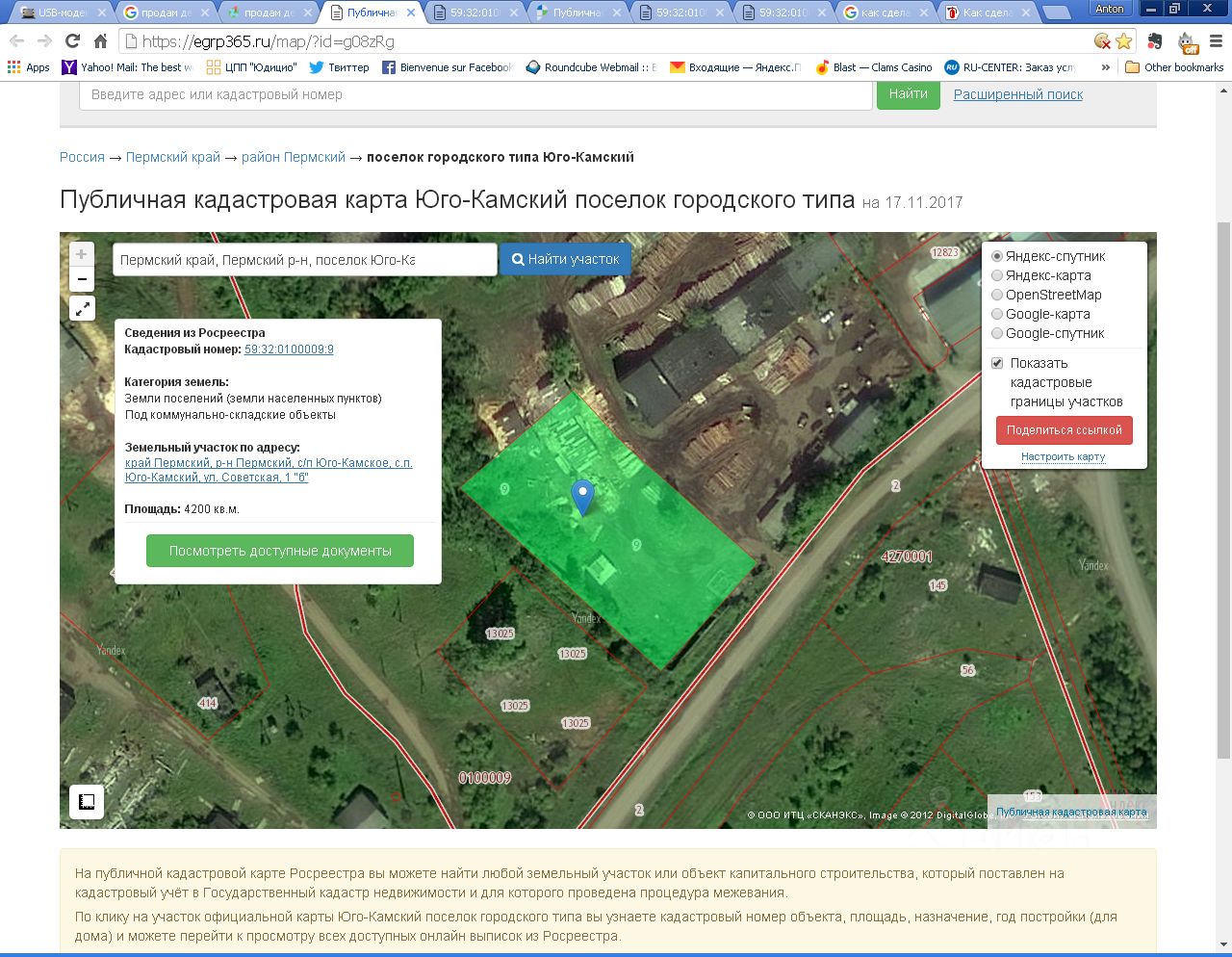Image resolution: width=1232 pixels, height=957 pixels.
Task: Open the Other bookmarks folder
Action: click(1174, 67)
